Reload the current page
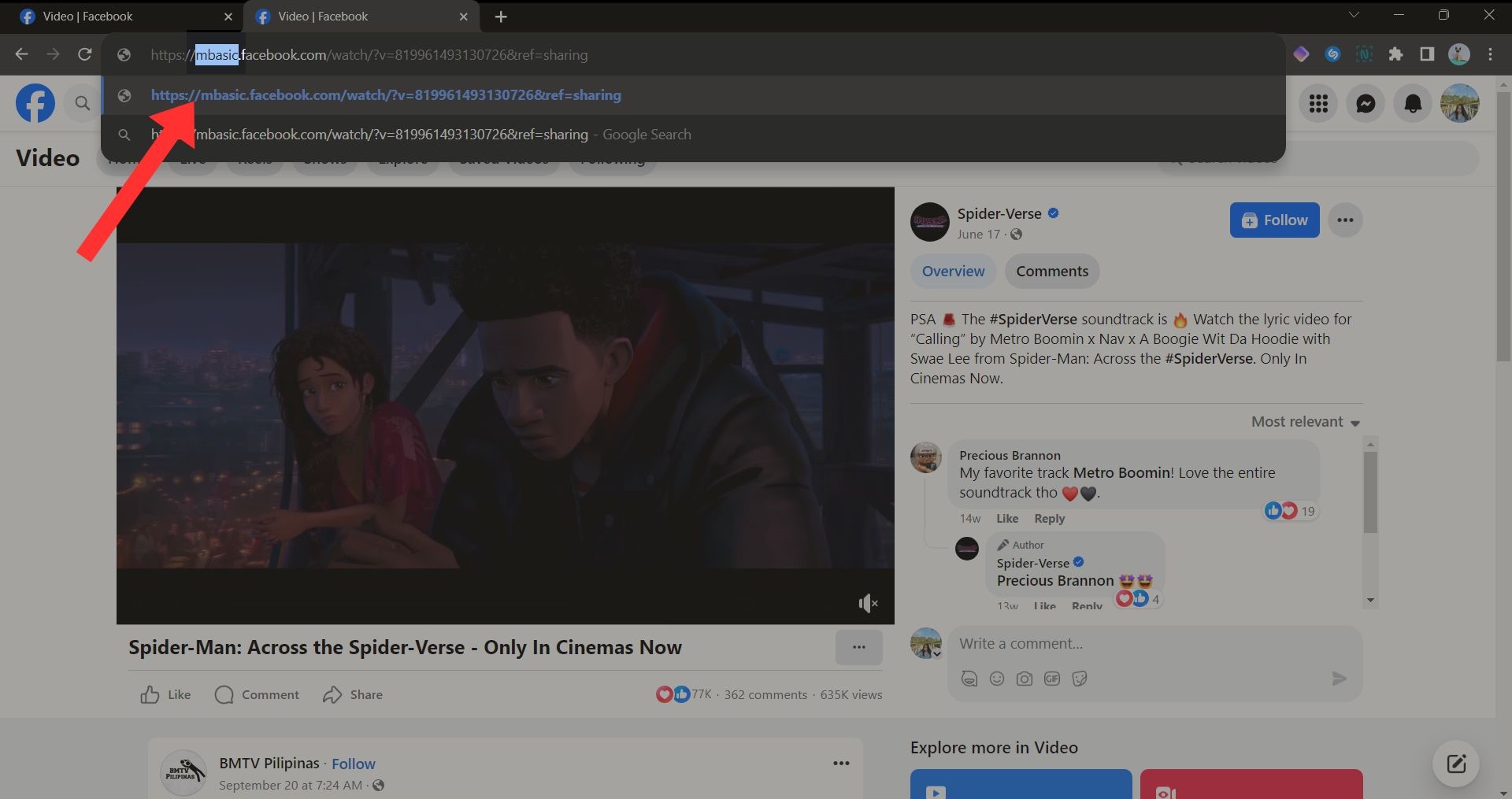The width and height of the screenshot is (1512, 799). (84, 54)
